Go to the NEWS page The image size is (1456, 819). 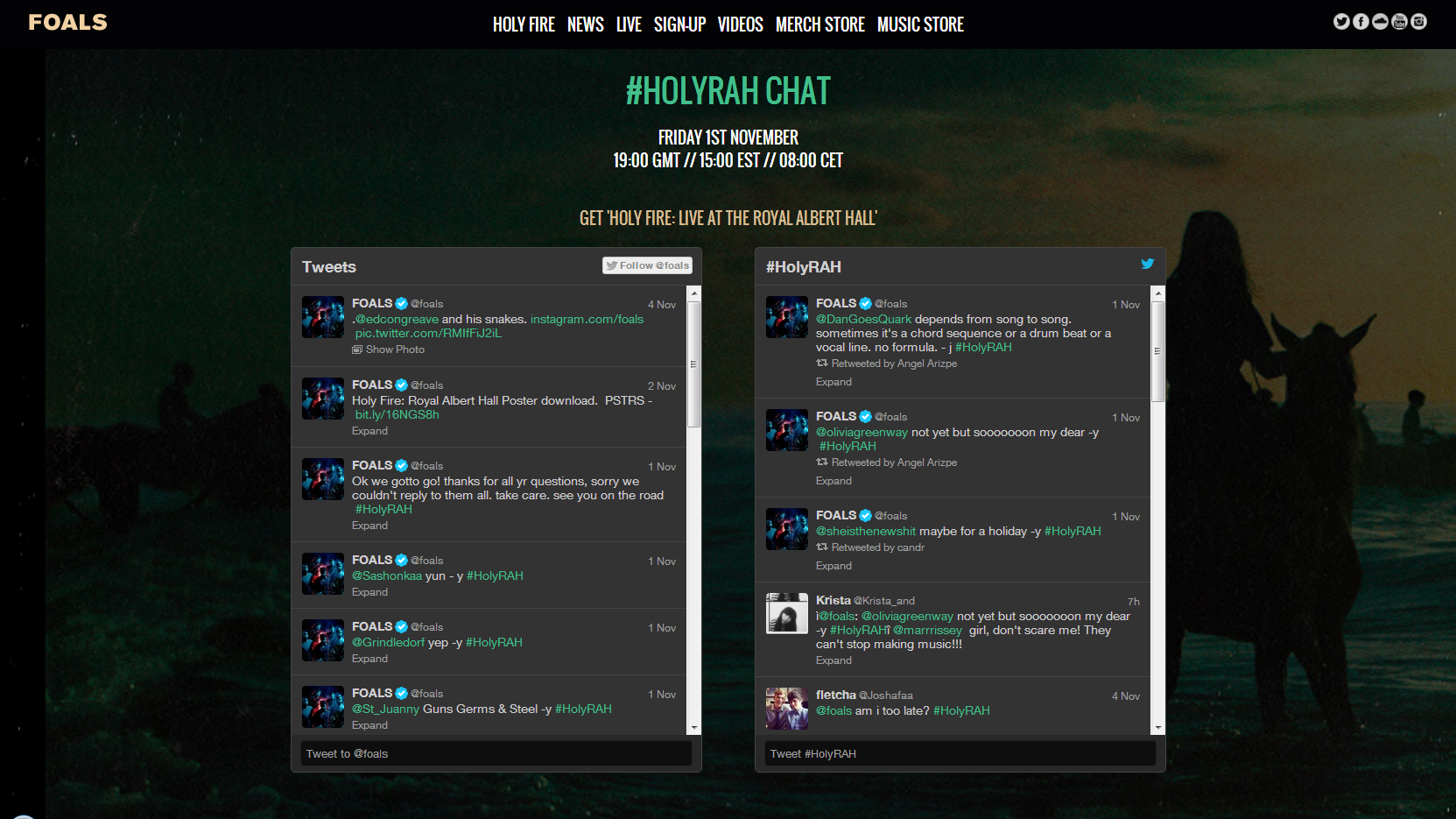click(586, 25)
